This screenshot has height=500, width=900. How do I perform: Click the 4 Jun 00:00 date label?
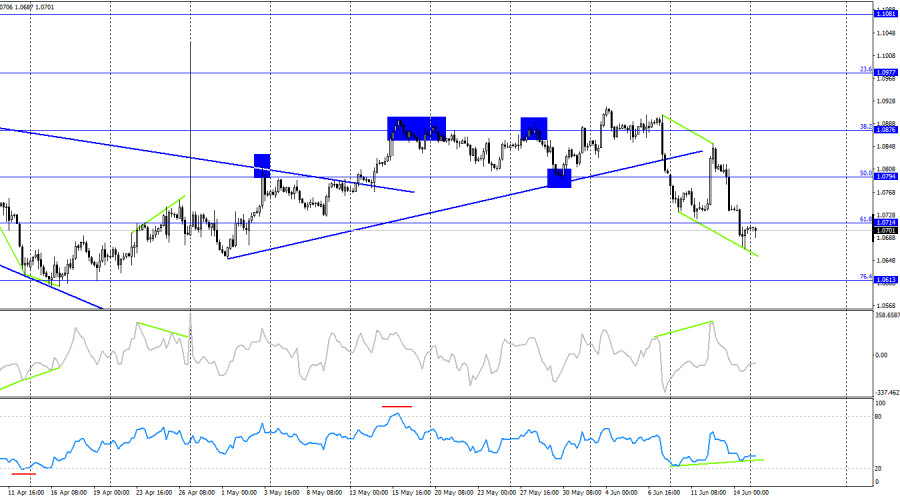[623, 493]
